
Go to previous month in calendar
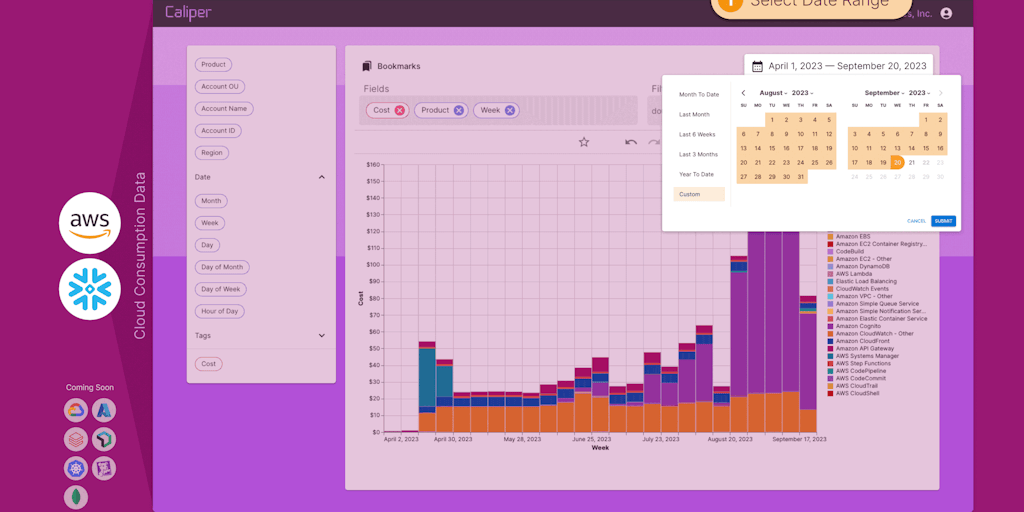pos(743,93)
